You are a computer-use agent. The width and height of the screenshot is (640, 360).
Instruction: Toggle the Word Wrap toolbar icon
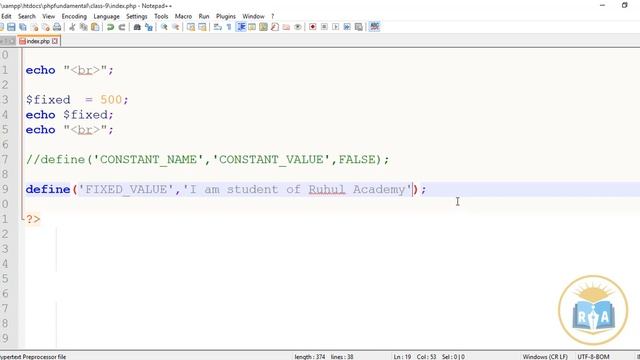click(218, 27)
